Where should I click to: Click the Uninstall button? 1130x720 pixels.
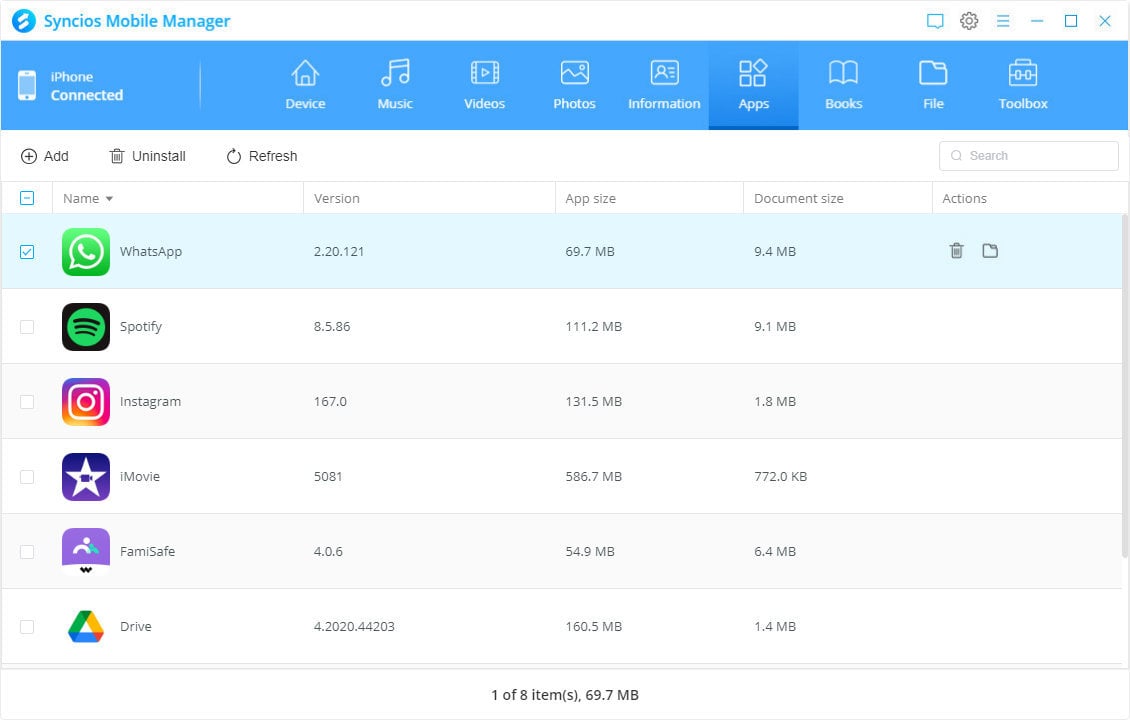[x=148, y=156]
